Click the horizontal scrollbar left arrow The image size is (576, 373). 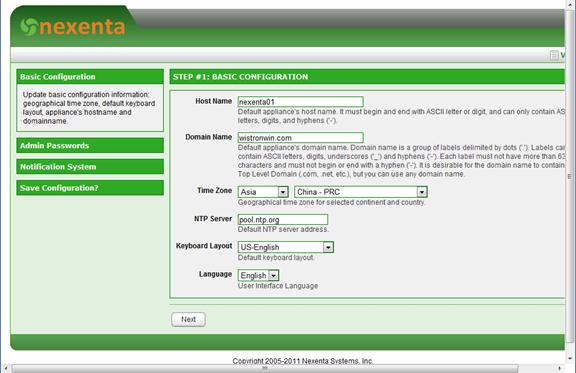click(x=6, y=368)
